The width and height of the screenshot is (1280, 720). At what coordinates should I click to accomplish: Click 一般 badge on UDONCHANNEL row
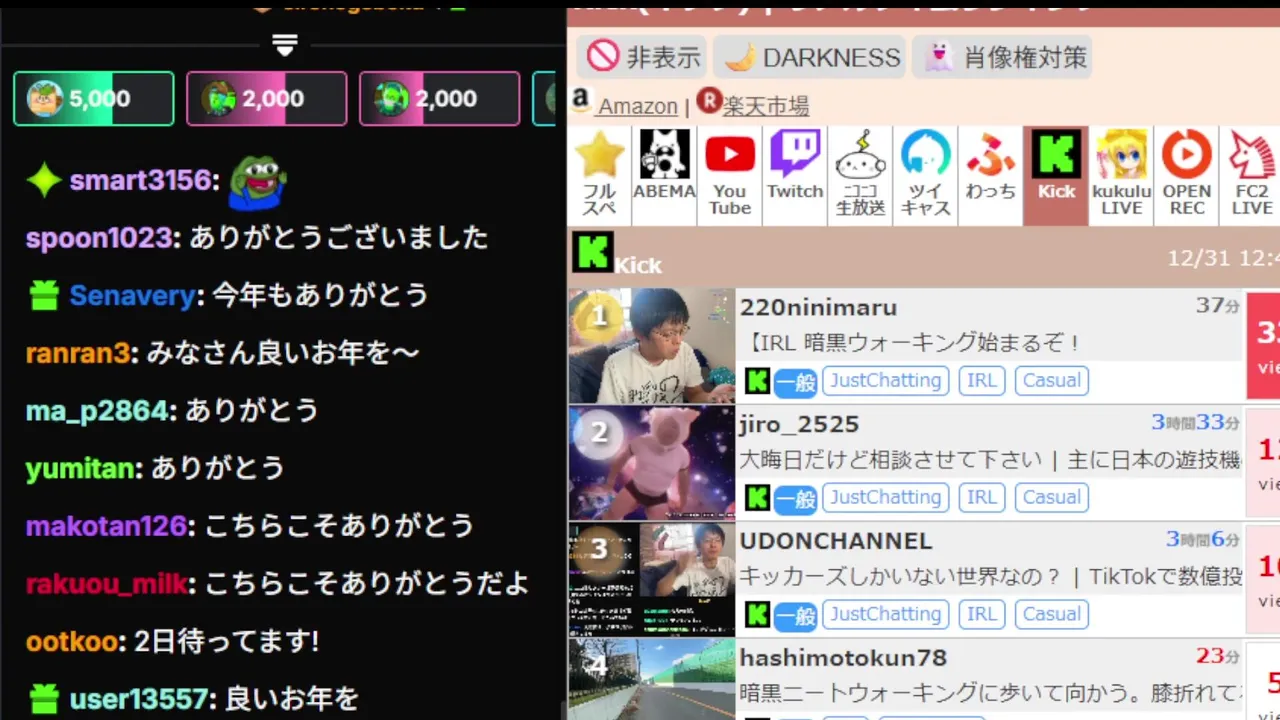[x=796, y=616]
